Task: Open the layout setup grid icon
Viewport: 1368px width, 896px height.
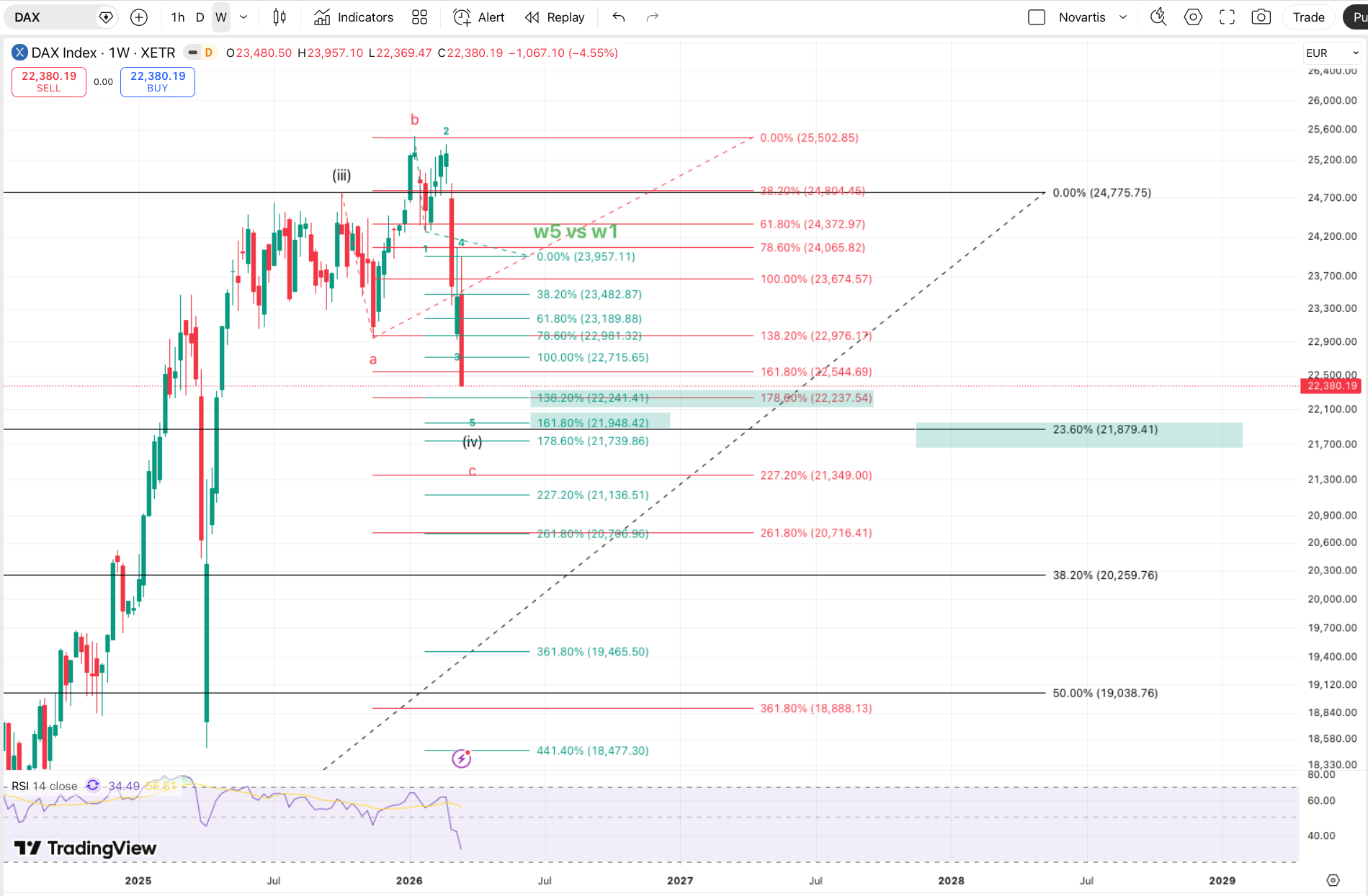Action: [x=419, y=17]
